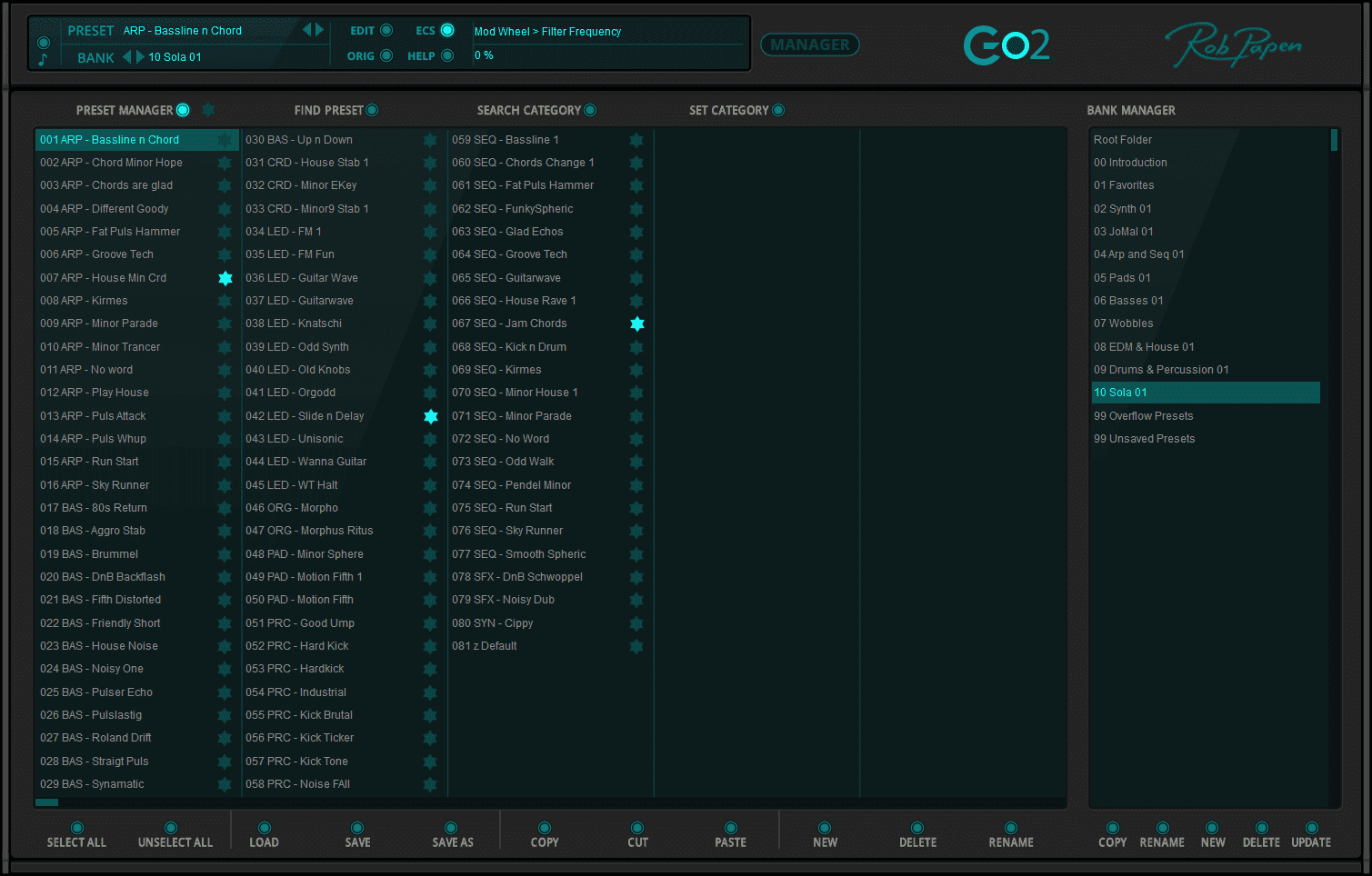
Task: Open preset name dropdown ARP - Bassline n Chord
Action: point(183,30)
